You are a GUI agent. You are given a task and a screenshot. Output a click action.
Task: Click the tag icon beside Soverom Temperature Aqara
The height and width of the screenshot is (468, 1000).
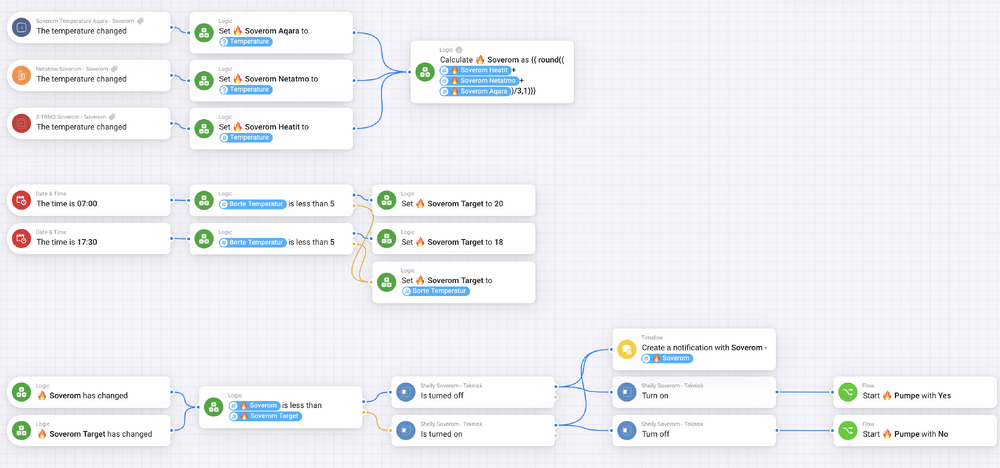[140, 20]
